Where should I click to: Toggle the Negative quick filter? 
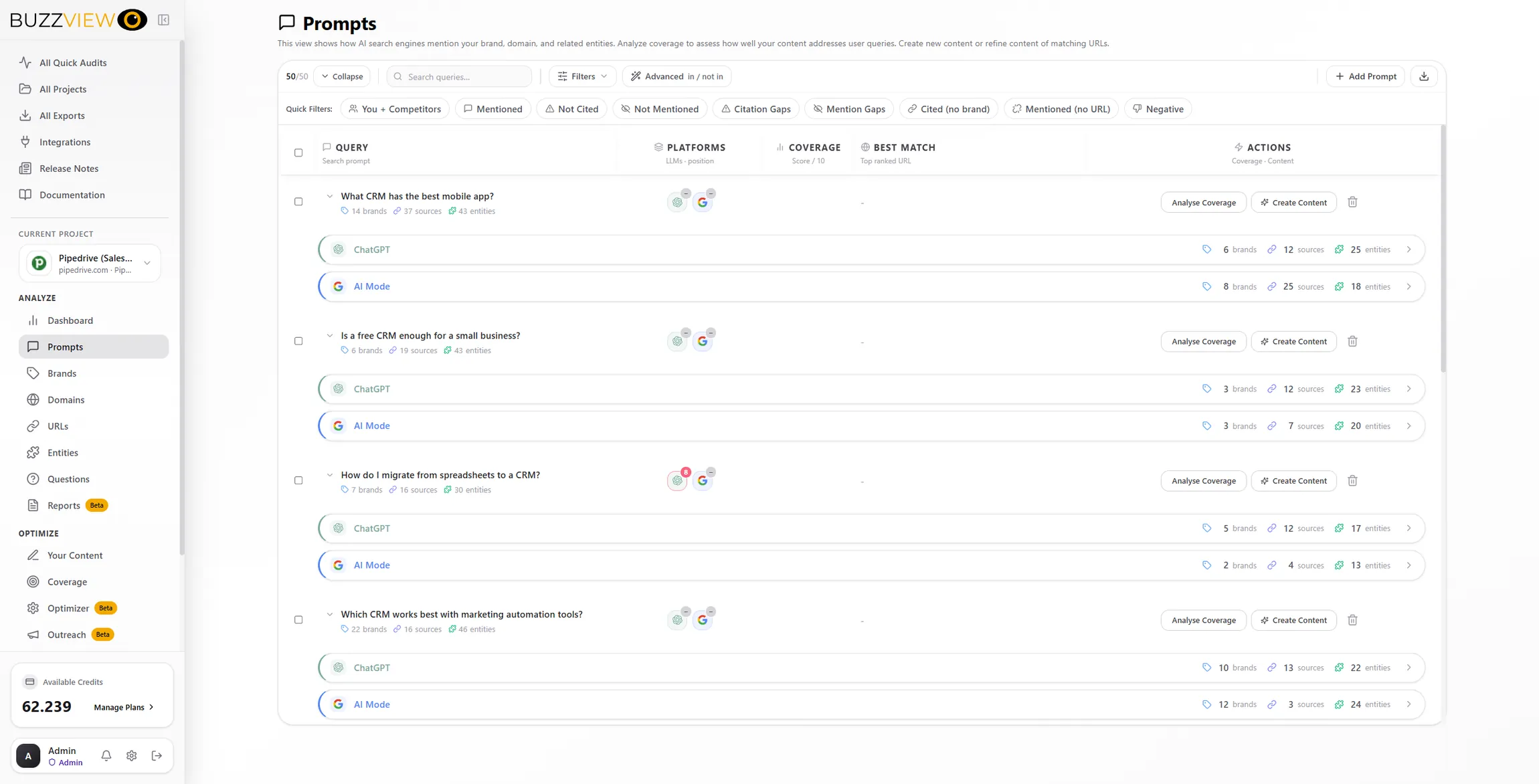point(1158,109)
